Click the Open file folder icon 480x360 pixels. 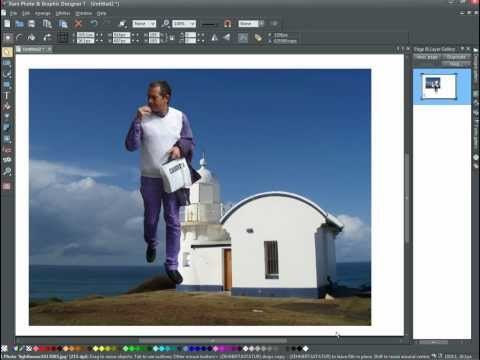[20, 24]
